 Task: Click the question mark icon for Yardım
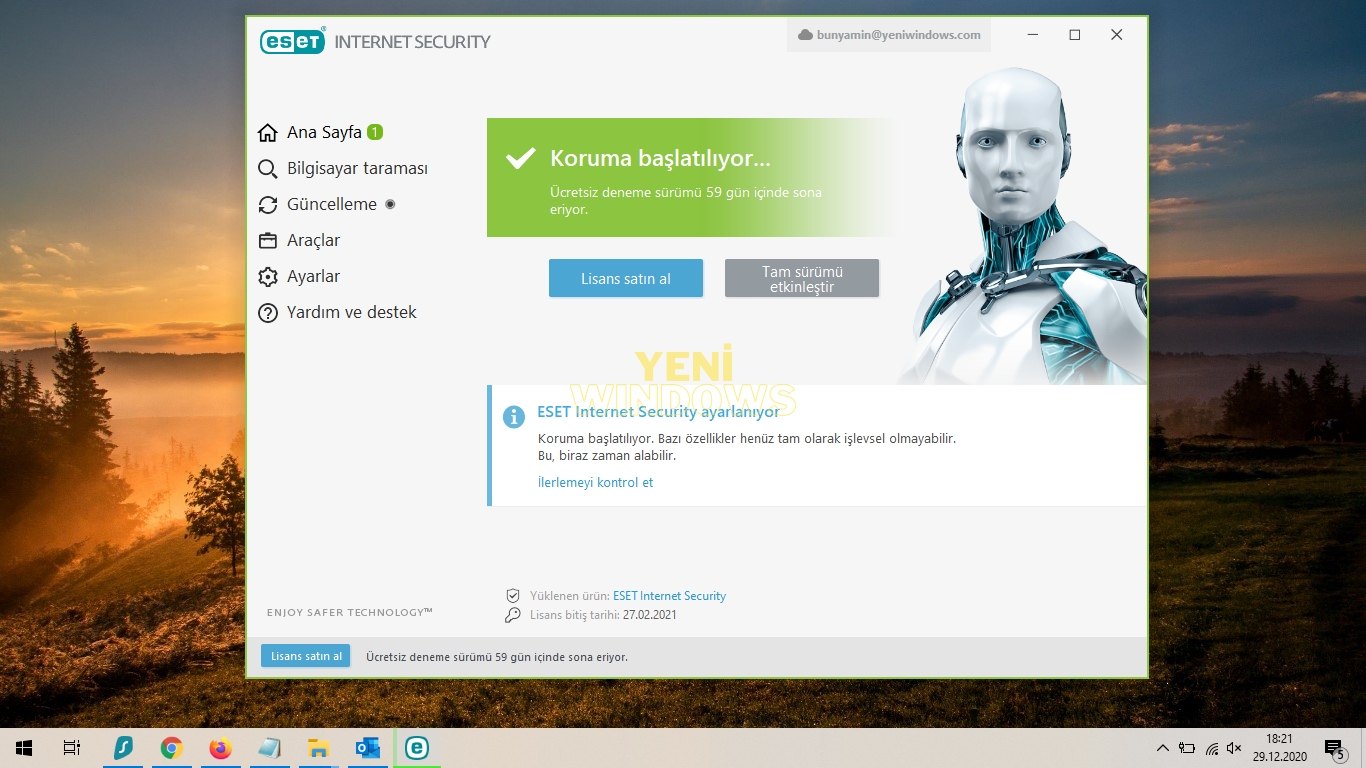pos(267,313)
